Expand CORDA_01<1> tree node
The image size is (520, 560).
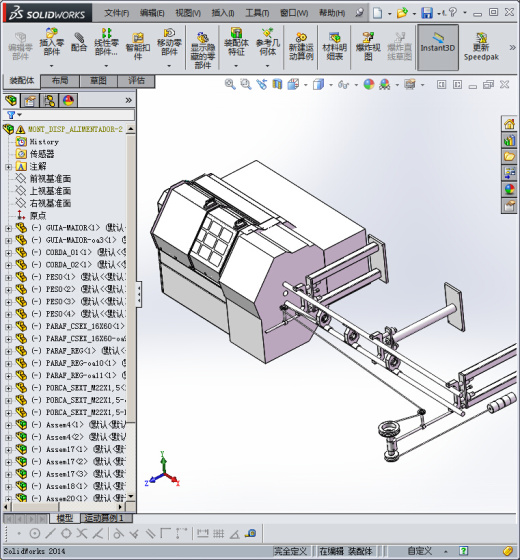pos(9,253)
